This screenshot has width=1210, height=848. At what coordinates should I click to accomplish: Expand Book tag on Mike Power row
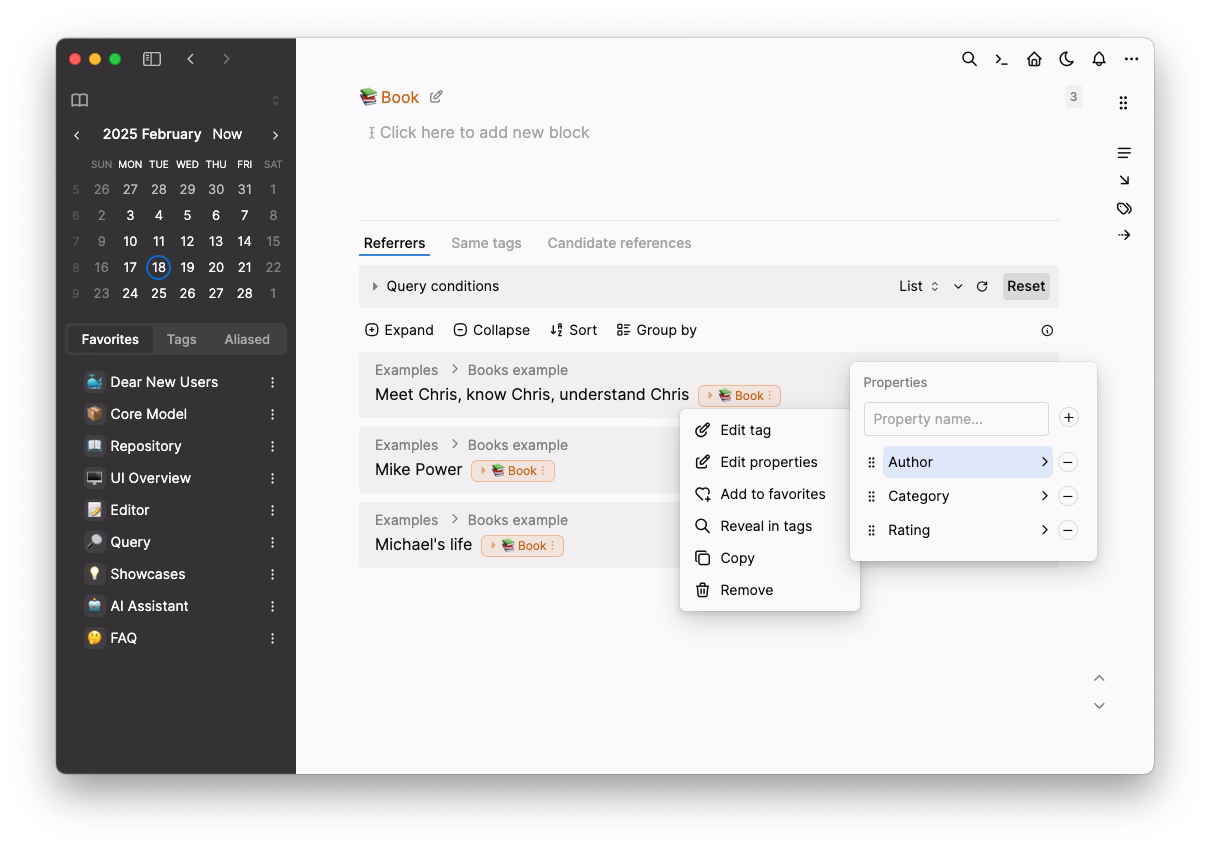tap(481, 471)
